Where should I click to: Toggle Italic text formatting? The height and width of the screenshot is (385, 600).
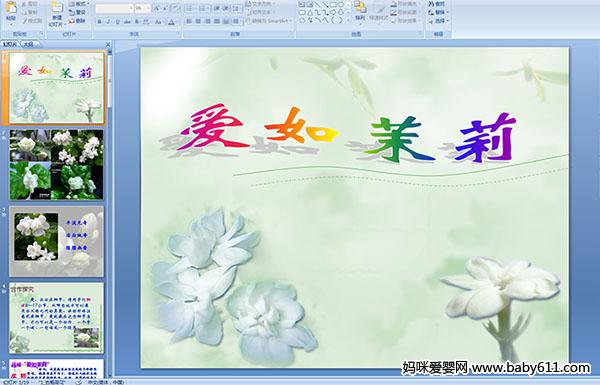108,22
